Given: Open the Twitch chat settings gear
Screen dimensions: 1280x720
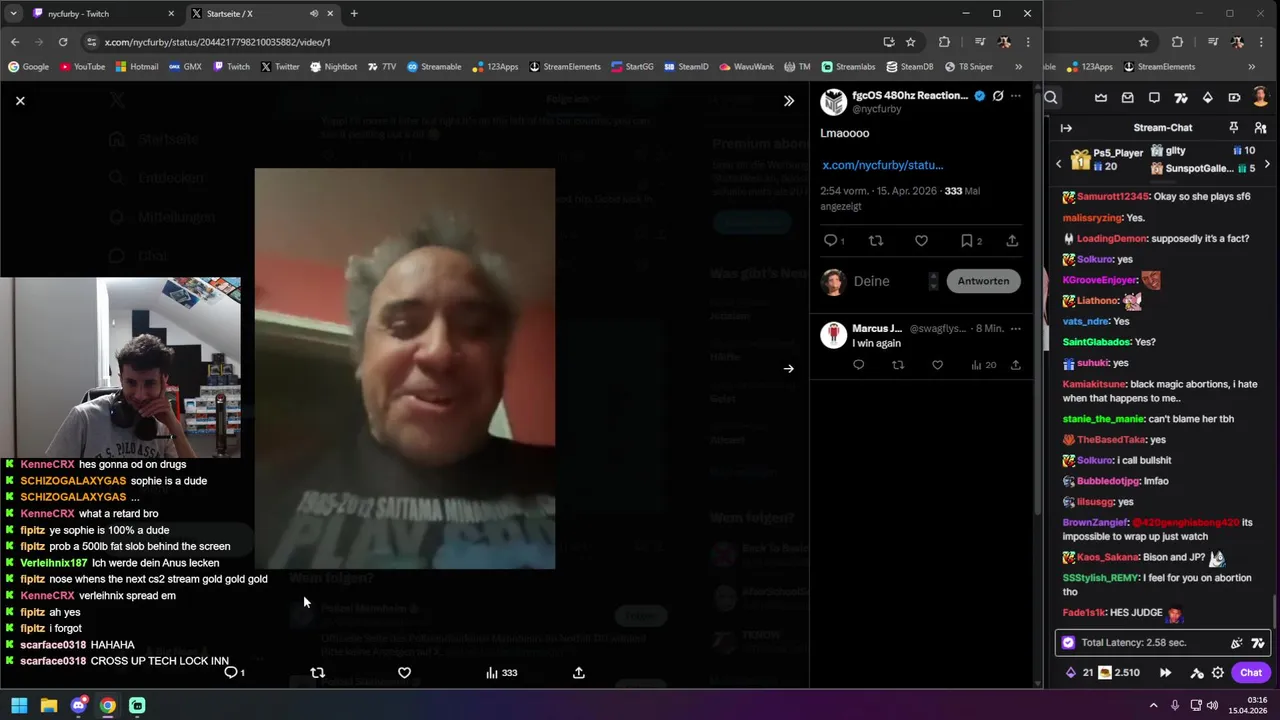Looking at the screenshot, I should pyautogui.click(x=1217, y=673).
